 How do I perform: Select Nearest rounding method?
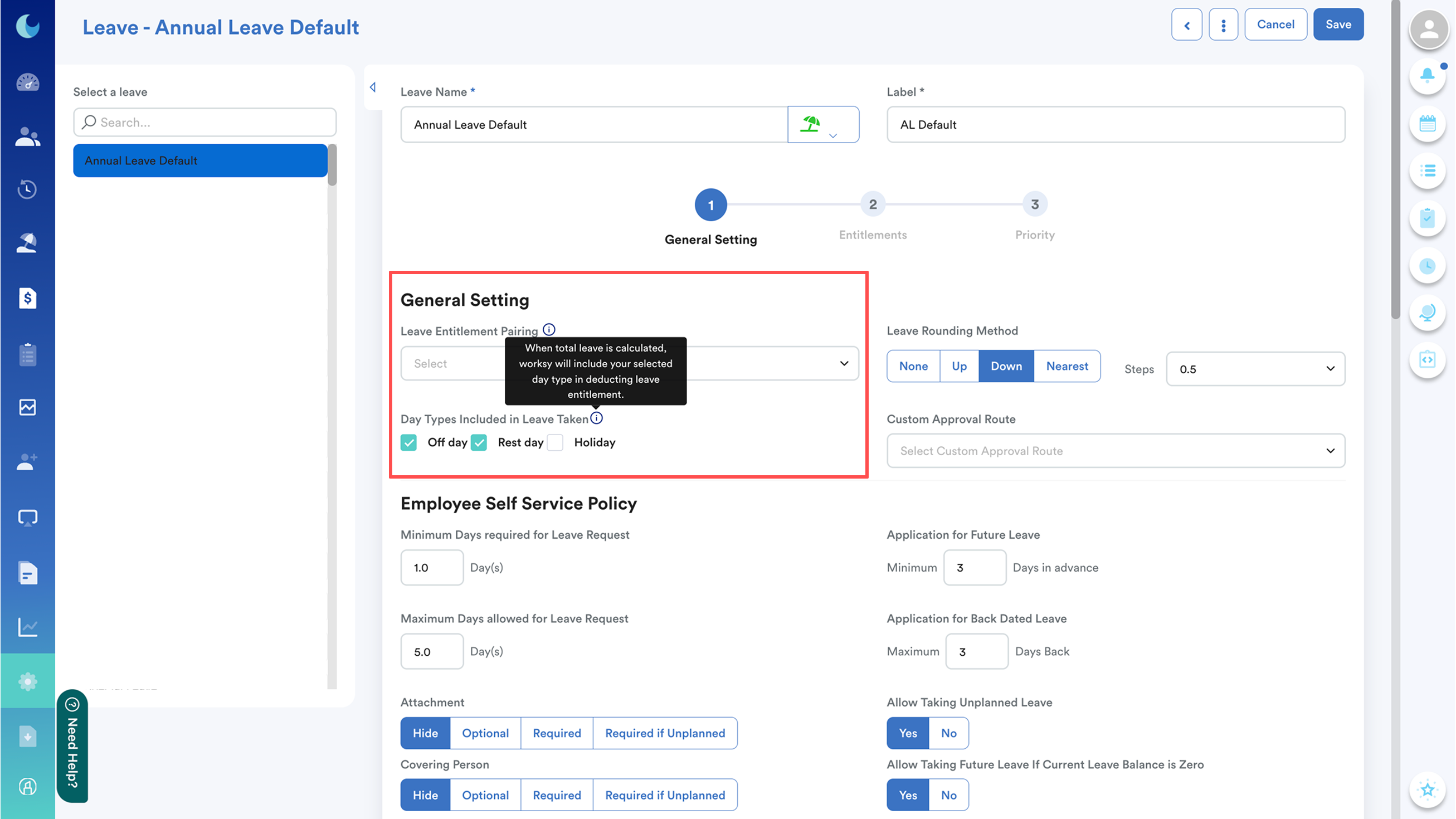pyautogui.click(x=1067, y=366)
